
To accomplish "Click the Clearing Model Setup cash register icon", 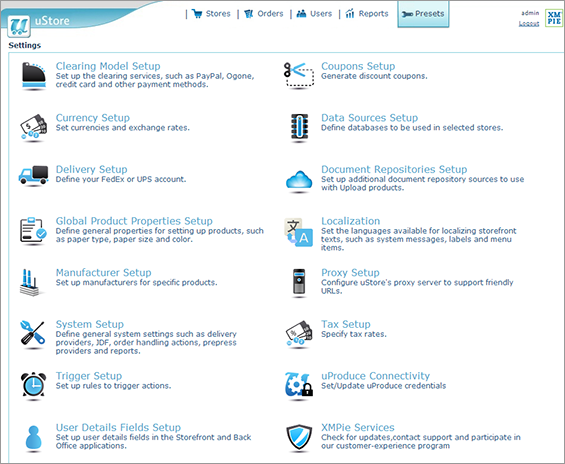I will (34, 76).
